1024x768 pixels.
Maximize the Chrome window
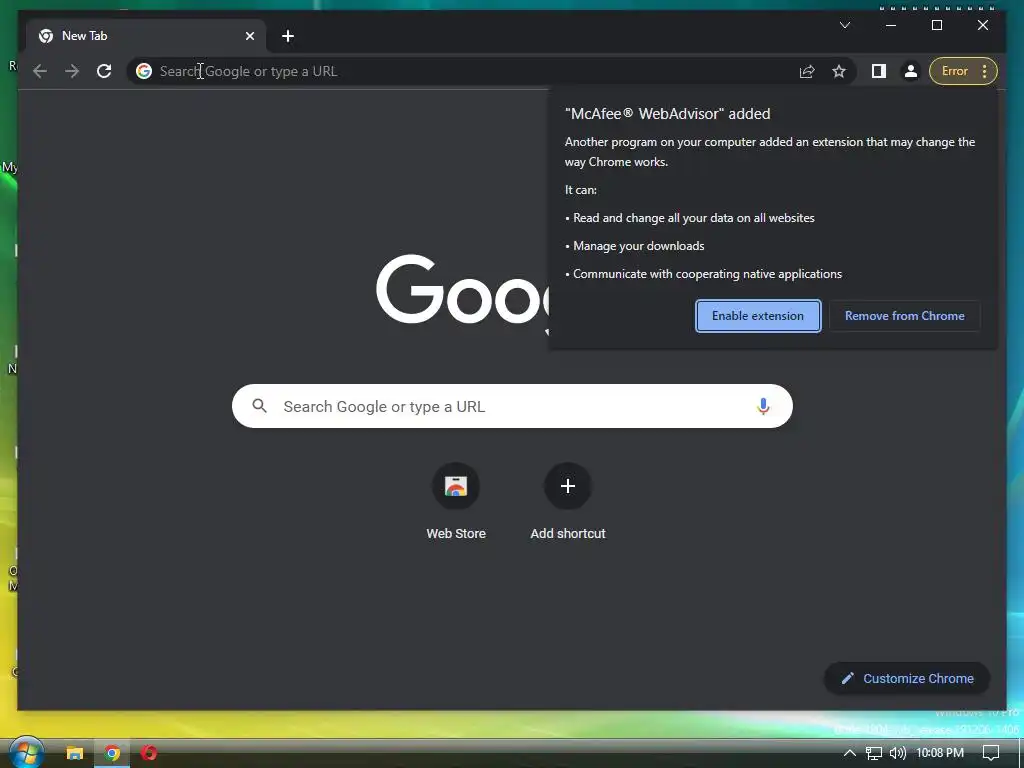937,25
